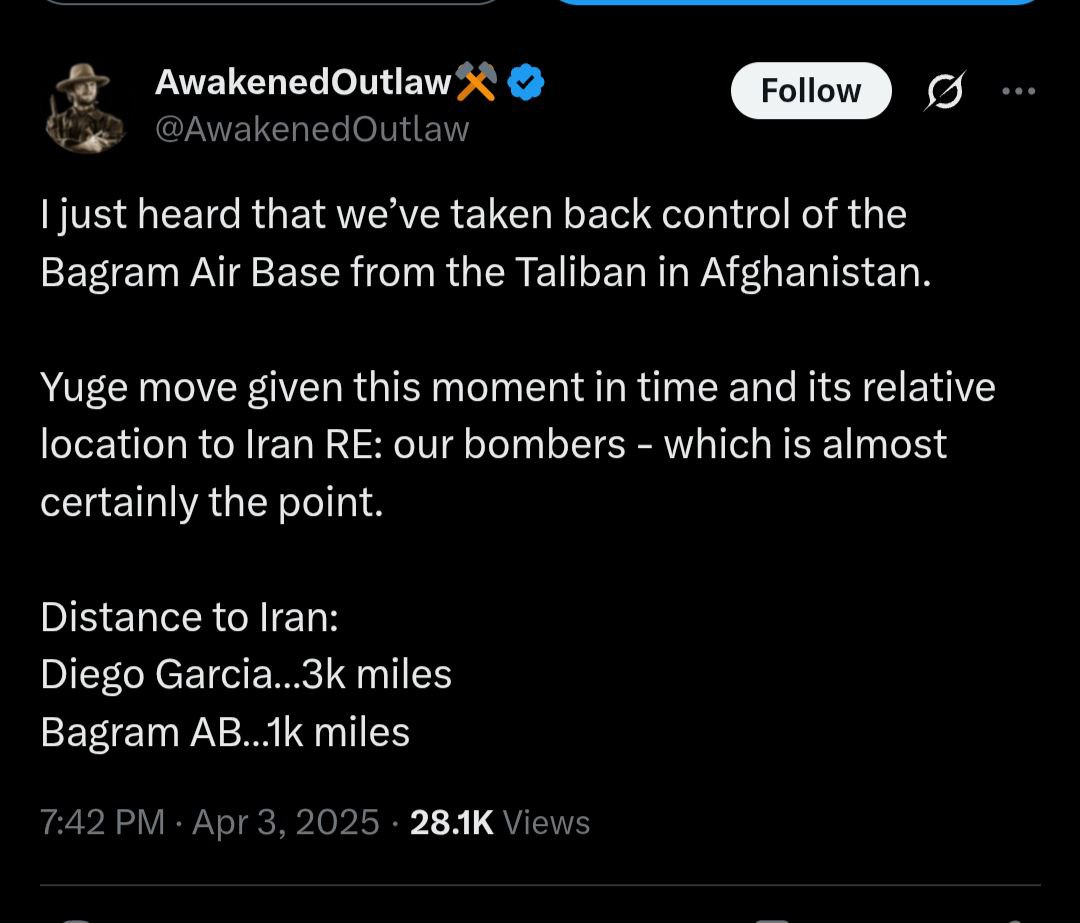Click the partially visible blue button at top
Screen dimensions: 1080x923
pos(795,3)
